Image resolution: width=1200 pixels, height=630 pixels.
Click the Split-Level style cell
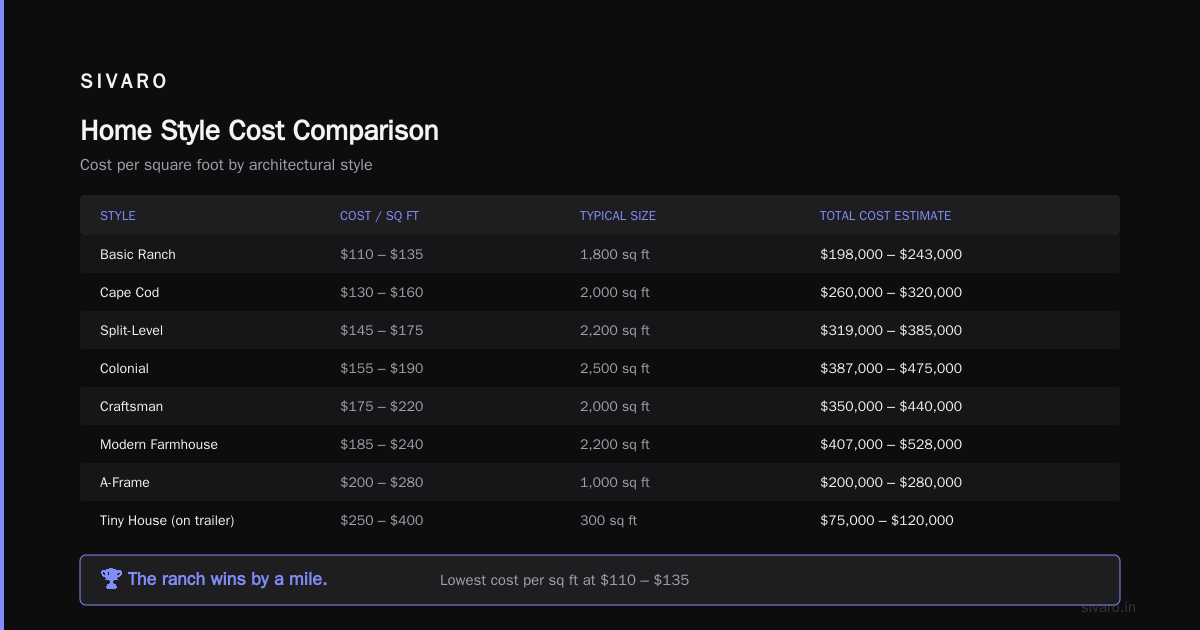click(131, 330)
